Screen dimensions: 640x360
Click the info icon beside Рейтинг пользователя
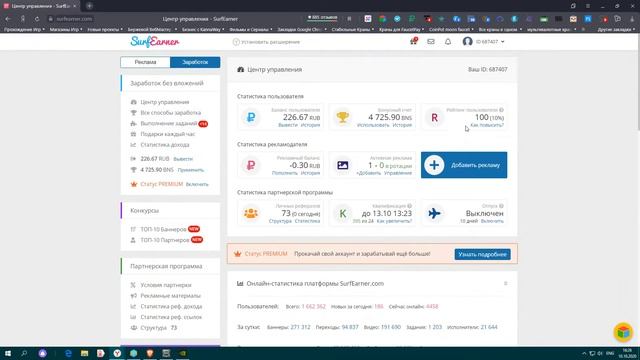(x=501, y=110)
